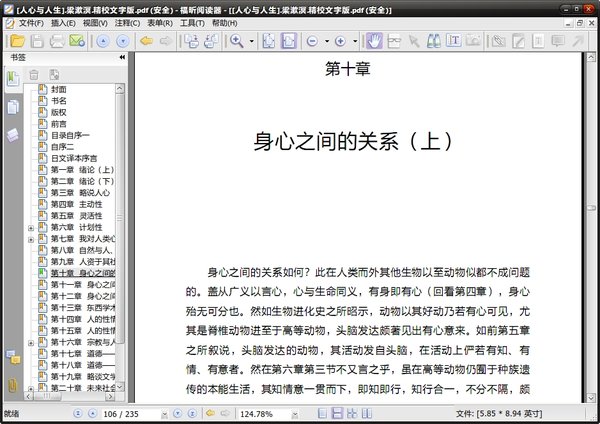Click the layers panel tab icon in sidebar

[x=13, y=135]
